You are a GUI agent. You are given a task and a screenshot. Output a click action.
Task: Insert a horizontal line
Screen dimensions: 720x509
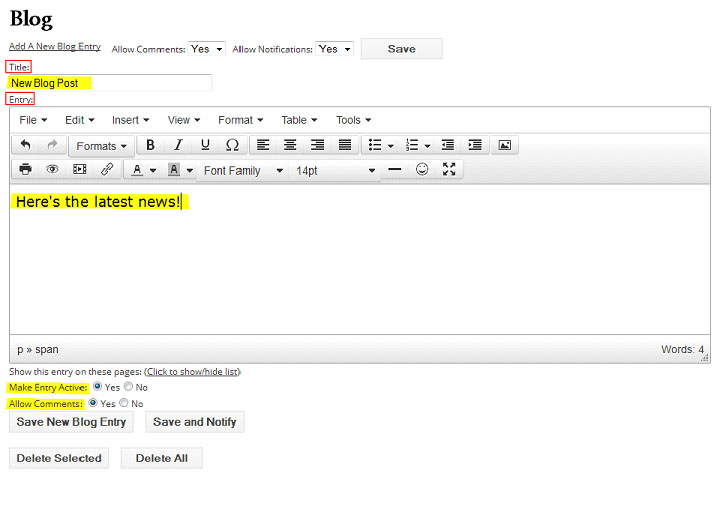(394, 170)
